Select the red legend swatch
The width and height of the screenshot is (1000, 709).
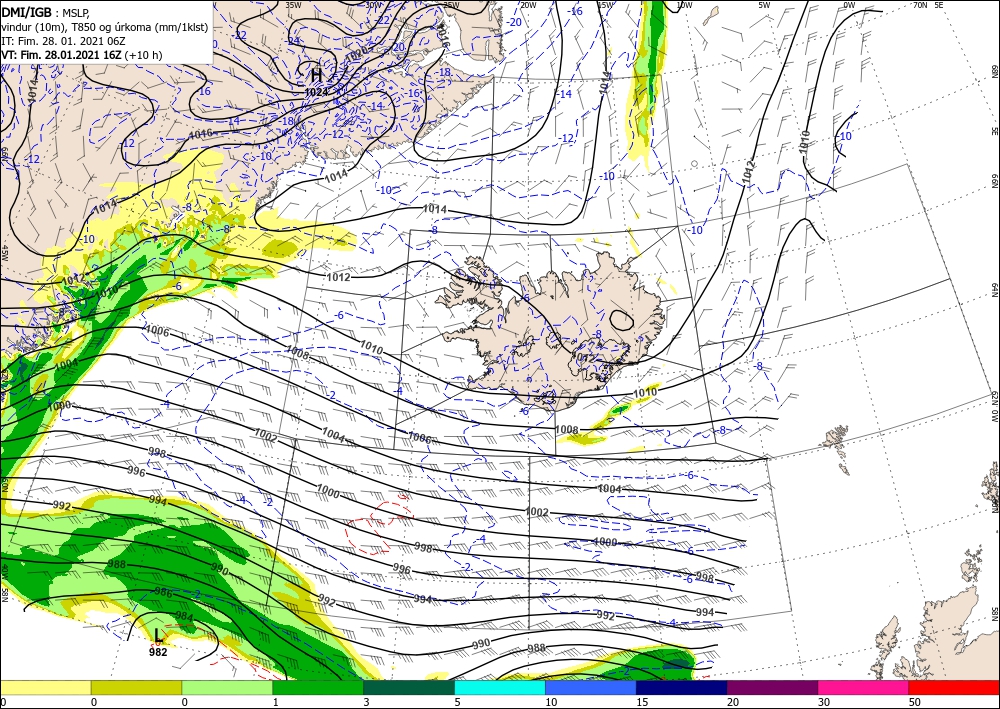[954, 687]
